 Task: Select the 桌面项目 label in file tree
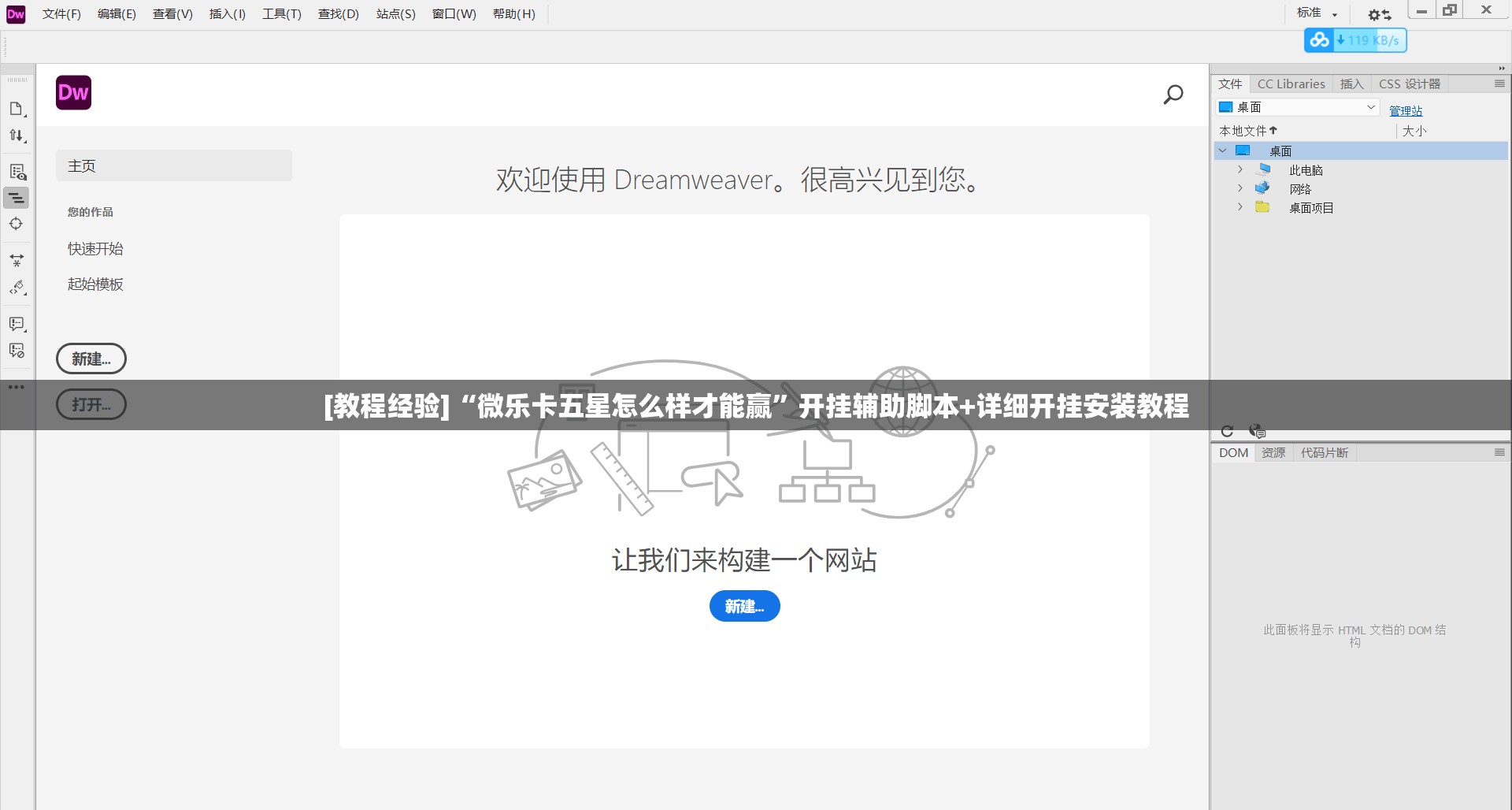(x=1311, y=207)
